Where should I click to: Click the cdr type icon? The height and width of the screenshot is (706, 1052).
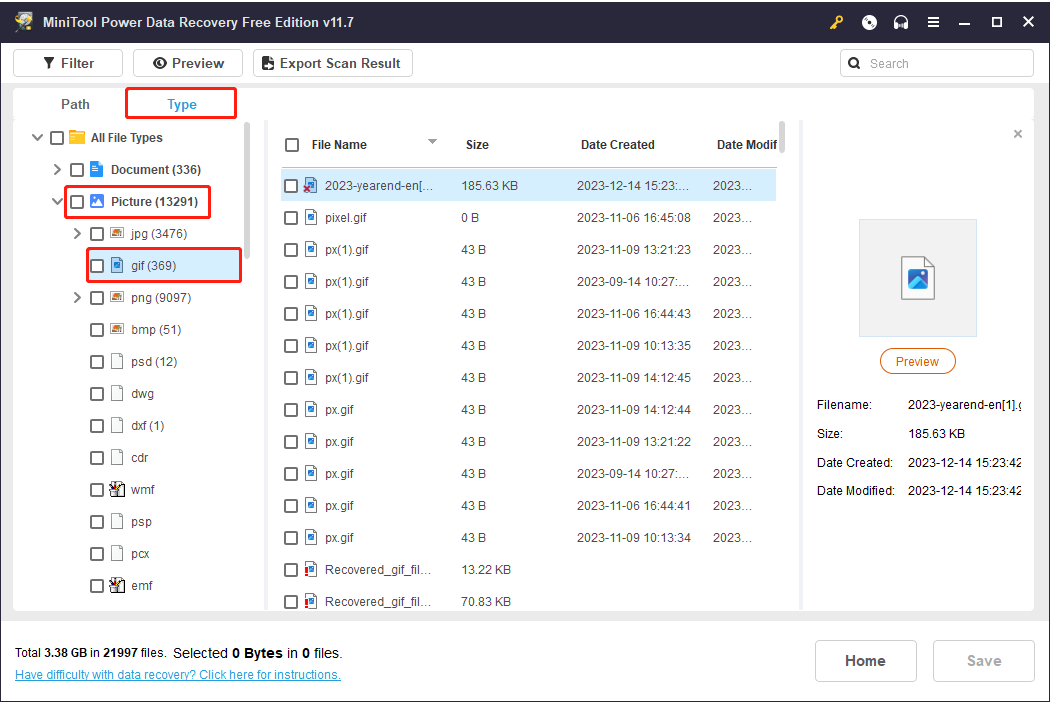pos(117,457)
